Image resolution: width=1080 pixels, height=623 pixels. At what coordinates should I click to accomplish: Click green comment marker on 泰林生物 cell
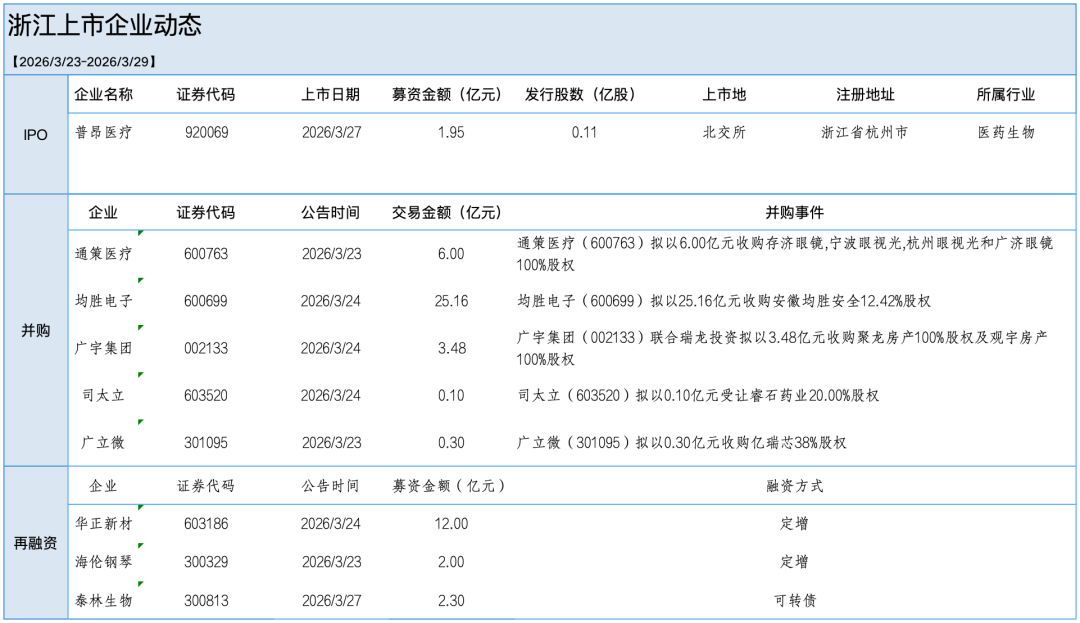[x=141, y=584]
